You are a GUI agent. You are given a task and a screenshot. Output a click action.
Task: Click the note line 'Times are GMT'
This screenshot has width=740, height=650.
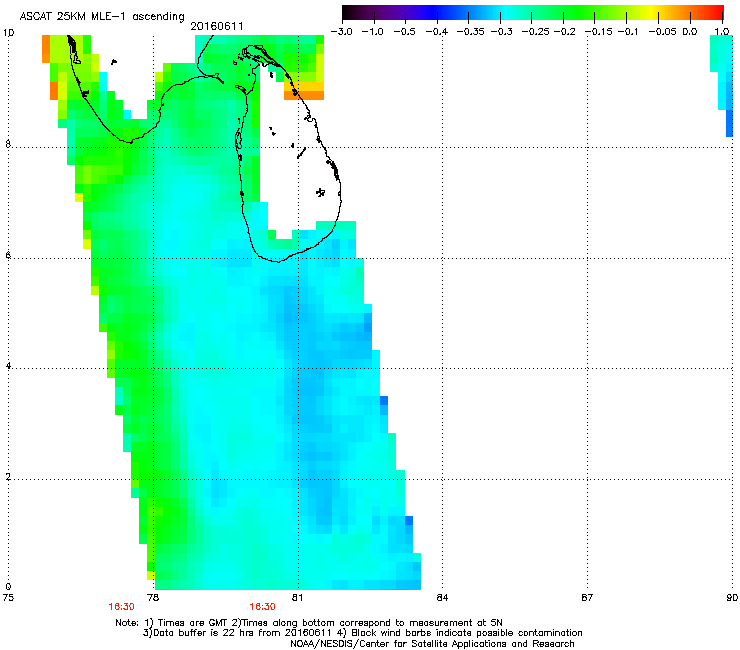193,623
